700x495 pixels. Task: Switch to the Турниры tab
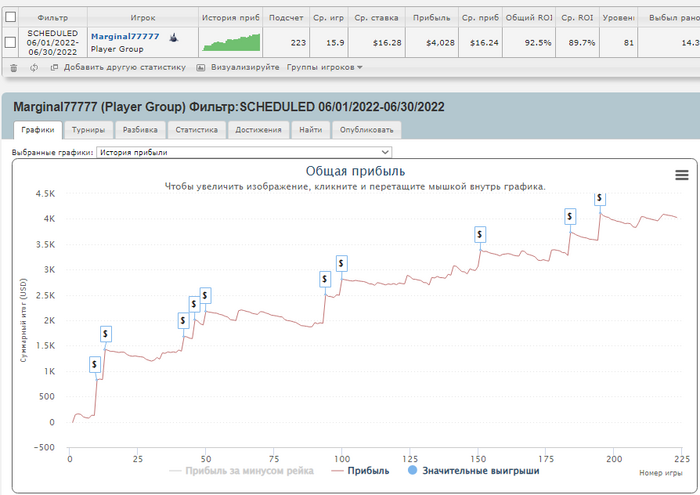click(x=88, y=130)
